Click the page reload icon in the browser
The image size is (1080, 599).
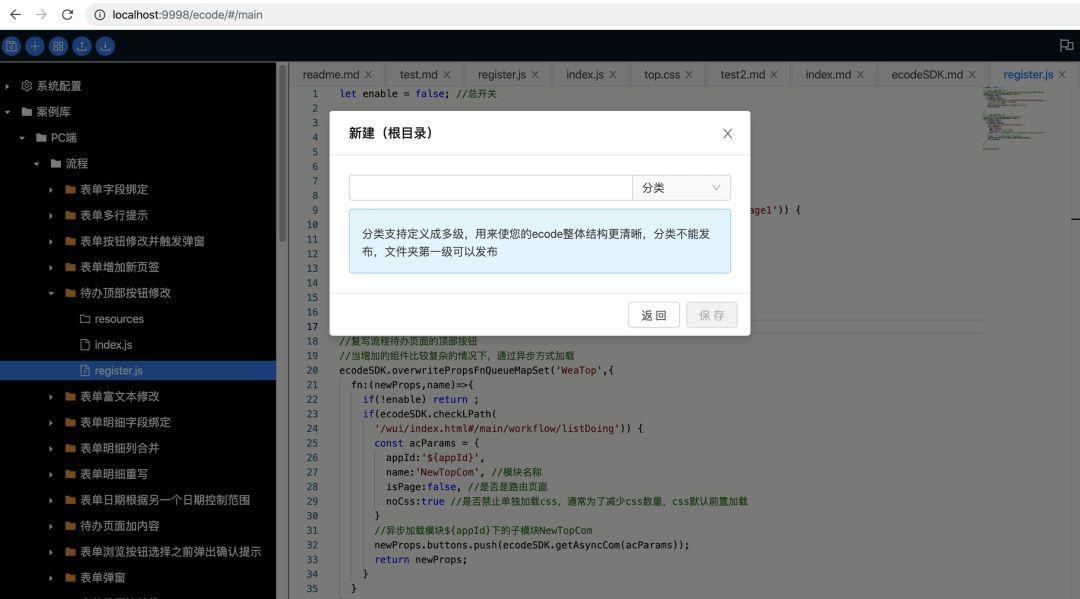[66, 14]
